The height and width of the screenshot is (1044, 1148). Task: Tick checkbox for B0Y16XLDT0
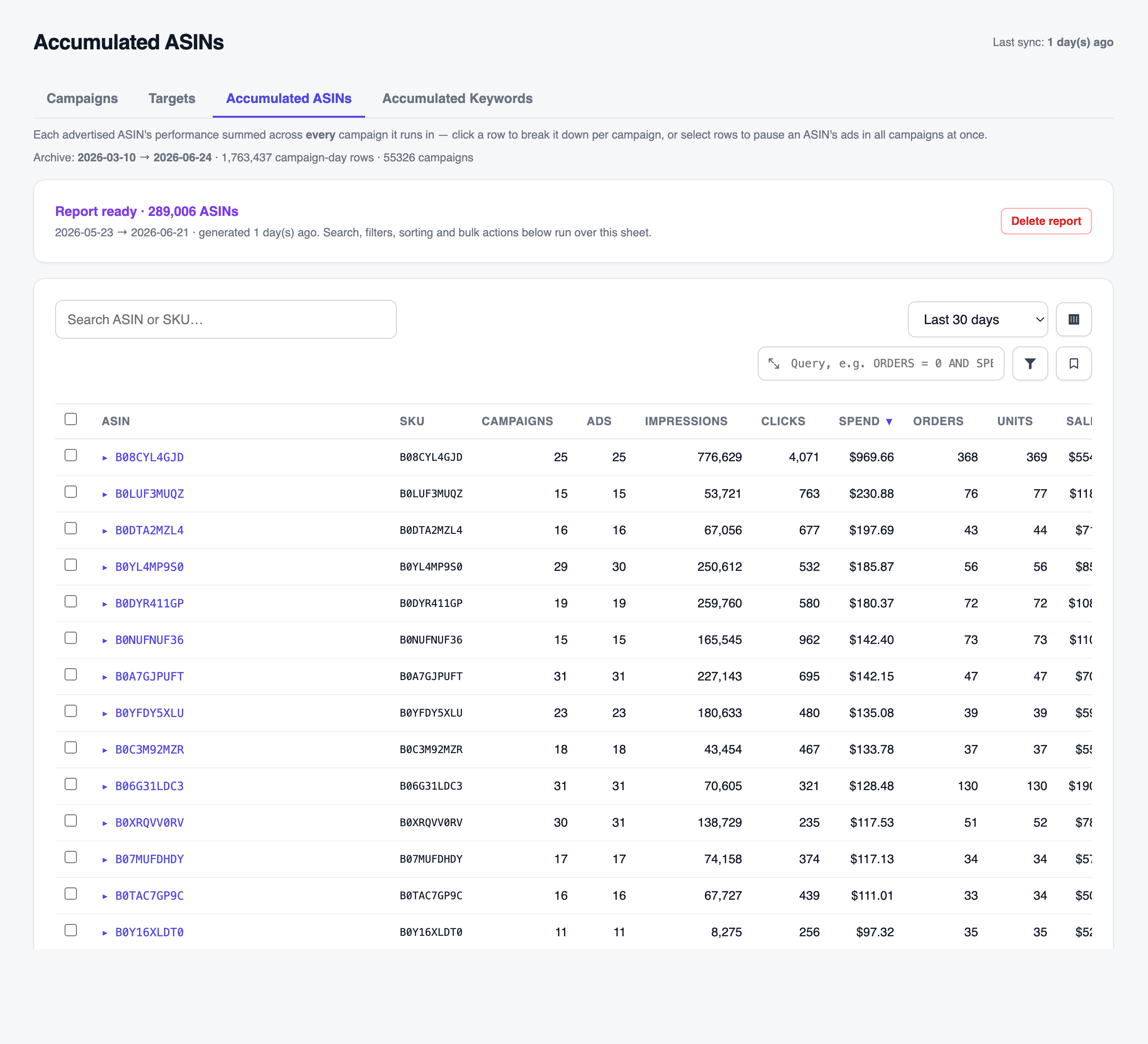71,930
